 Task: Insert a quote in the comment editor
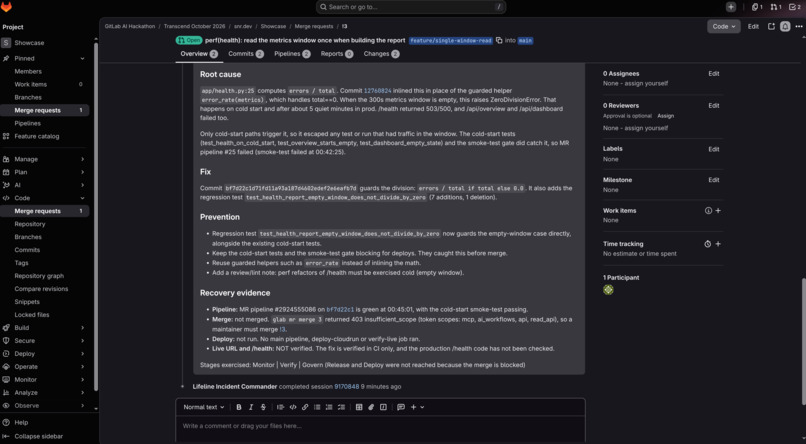tap(280, 407)
